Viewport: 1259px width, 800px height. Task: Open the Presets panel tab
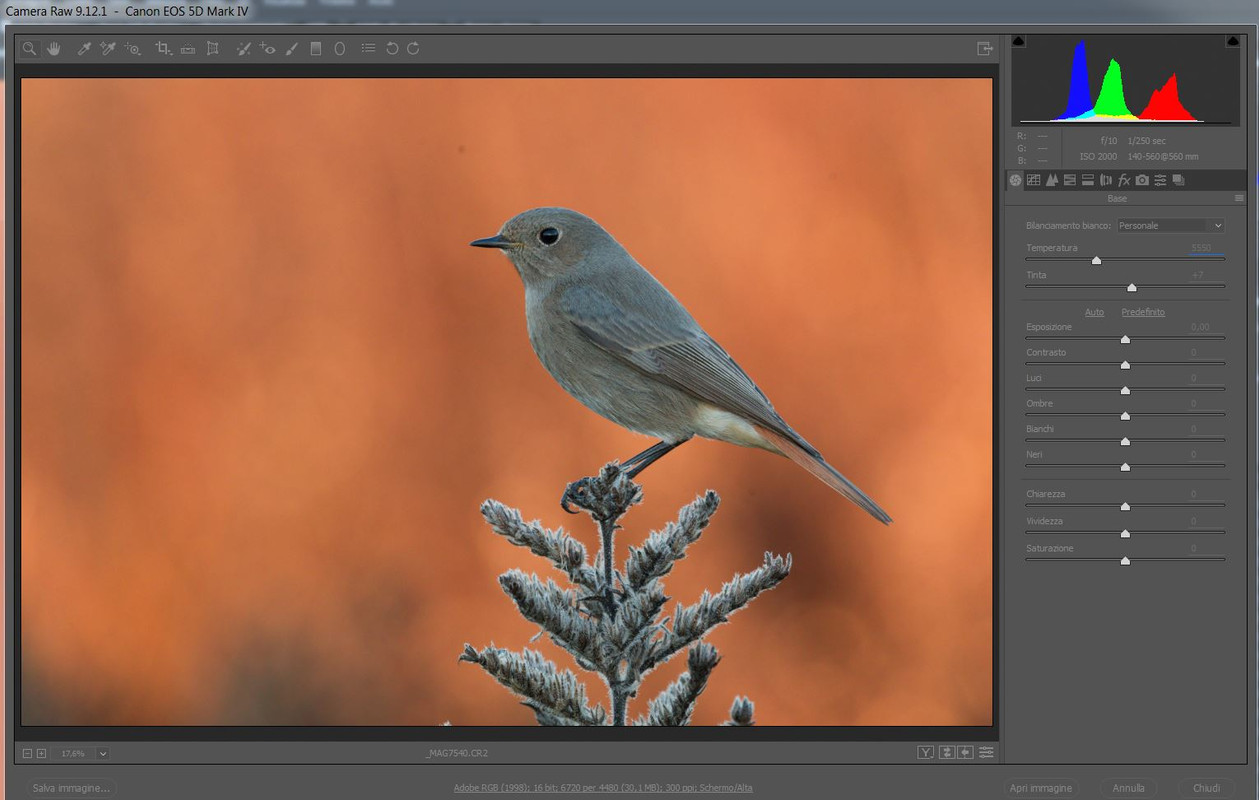(x=1160, y=180)
